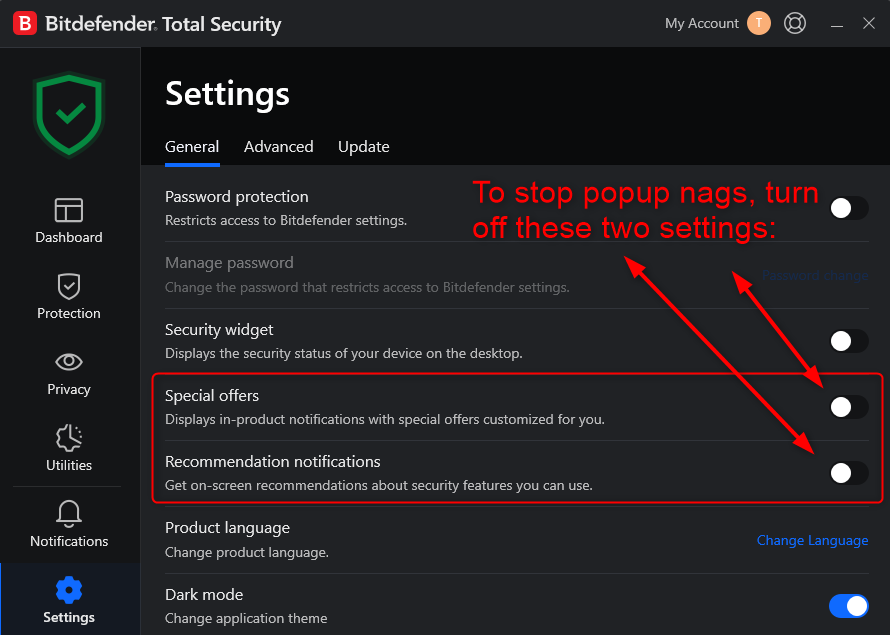Open the Dashboard sidebar icon

(69, 221)
